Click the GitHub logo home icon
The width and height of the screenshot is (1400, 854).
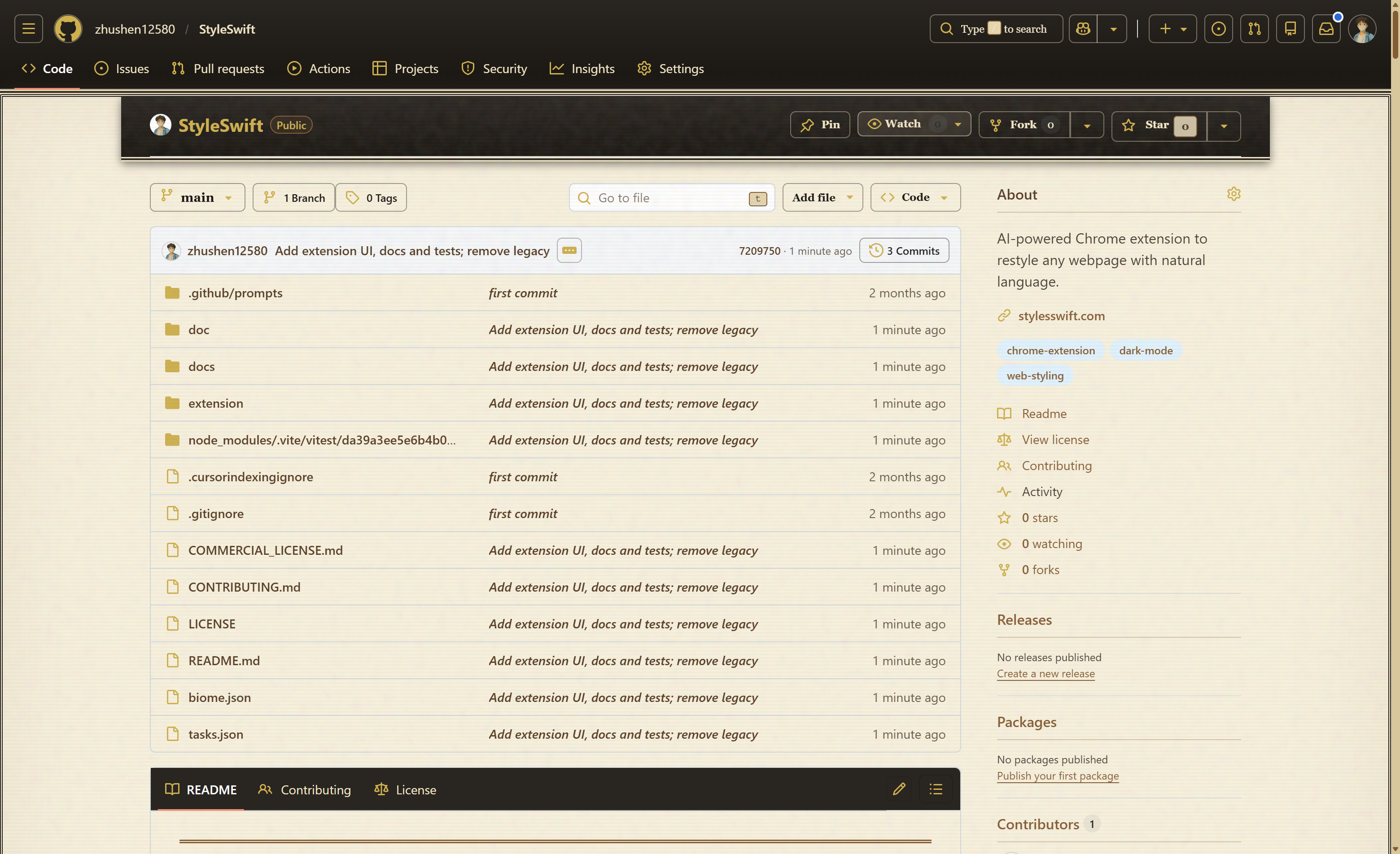point(68,29)
